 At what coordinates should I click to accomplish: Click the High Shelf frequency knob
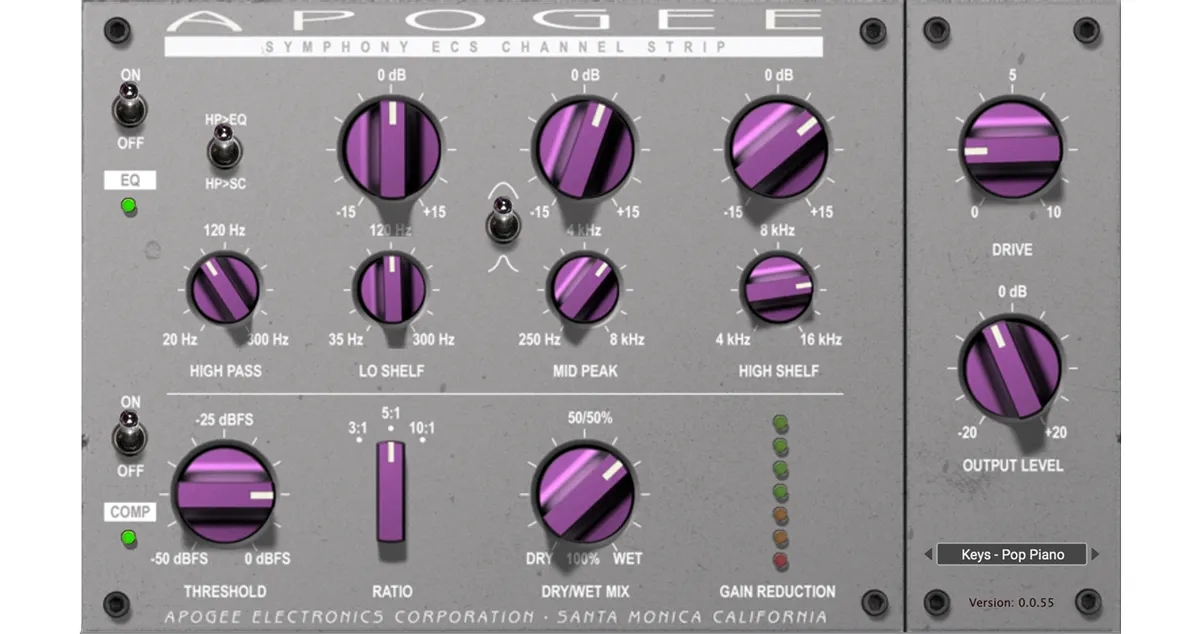click(777, 288)
